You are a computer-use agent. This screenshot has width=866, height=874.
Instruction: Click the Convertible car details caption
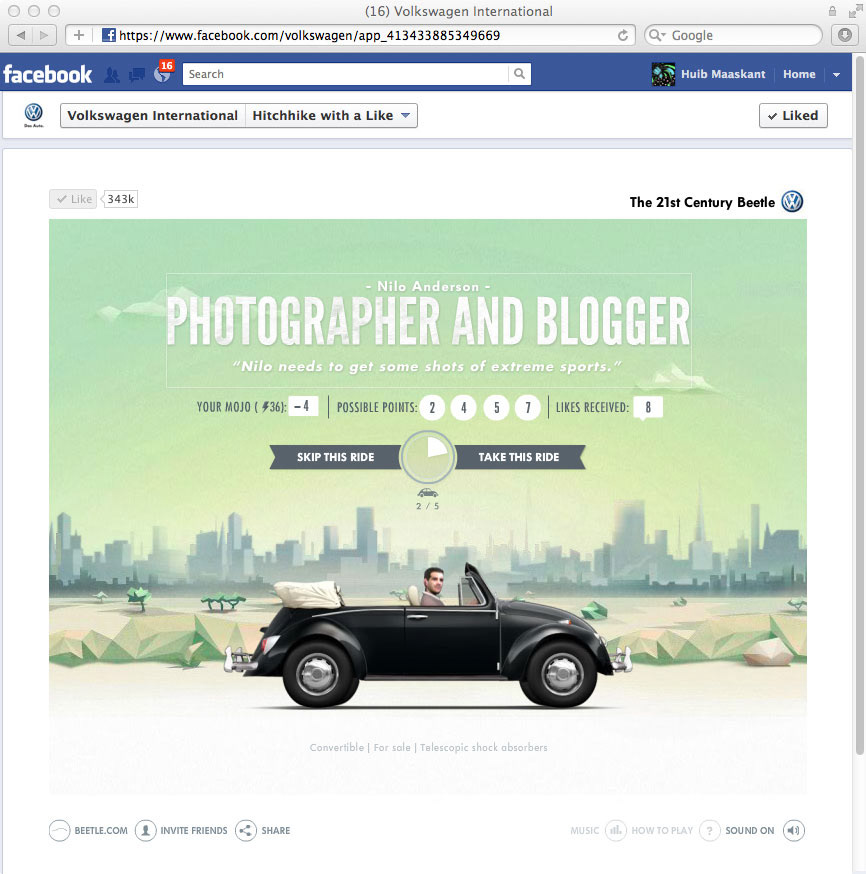click(429, 747)
